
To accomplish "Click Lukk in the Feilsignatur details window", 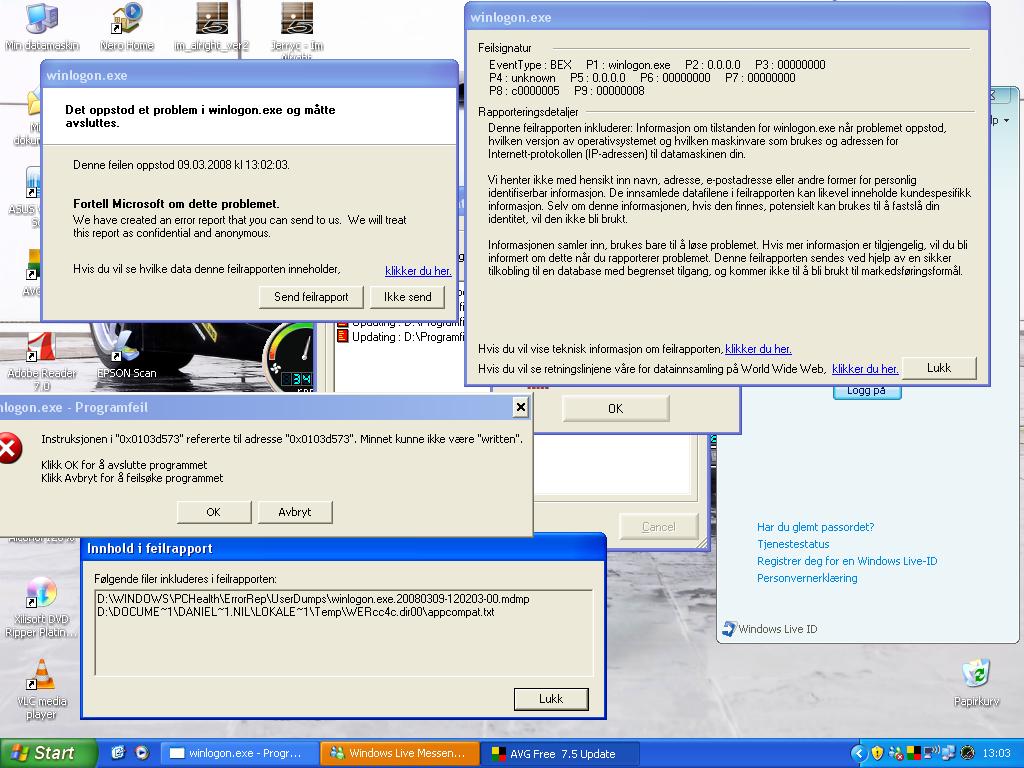I will click(939, 368).
